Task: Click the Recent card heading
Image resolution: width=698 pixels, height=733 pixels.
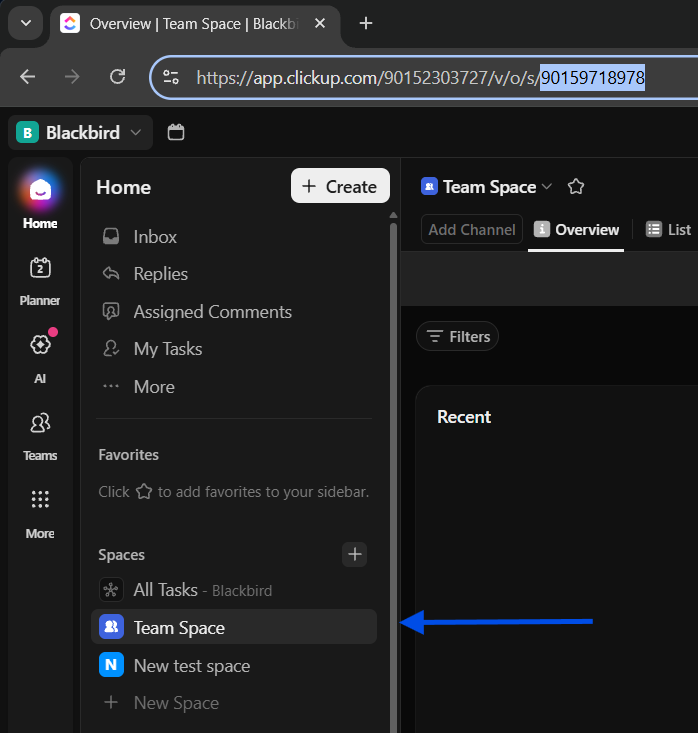Action: point(464,417)
